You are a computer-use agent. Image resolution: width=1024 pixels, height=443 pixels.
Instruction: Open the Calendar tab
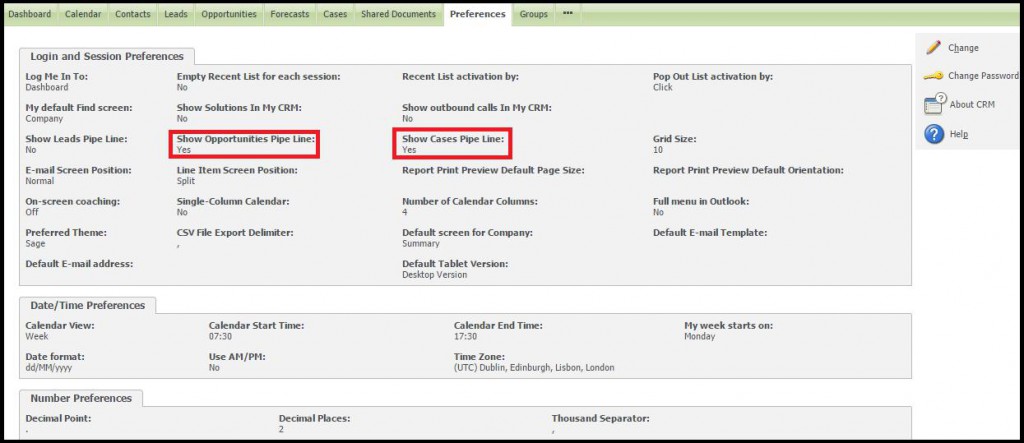(82, 14)
